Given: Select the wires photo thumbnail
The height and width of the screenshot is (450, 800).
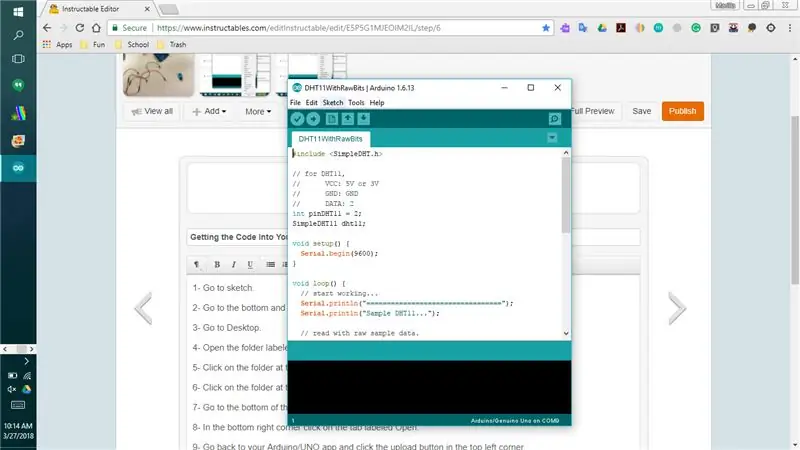Looking at the screenshot, I should (159, 75).
